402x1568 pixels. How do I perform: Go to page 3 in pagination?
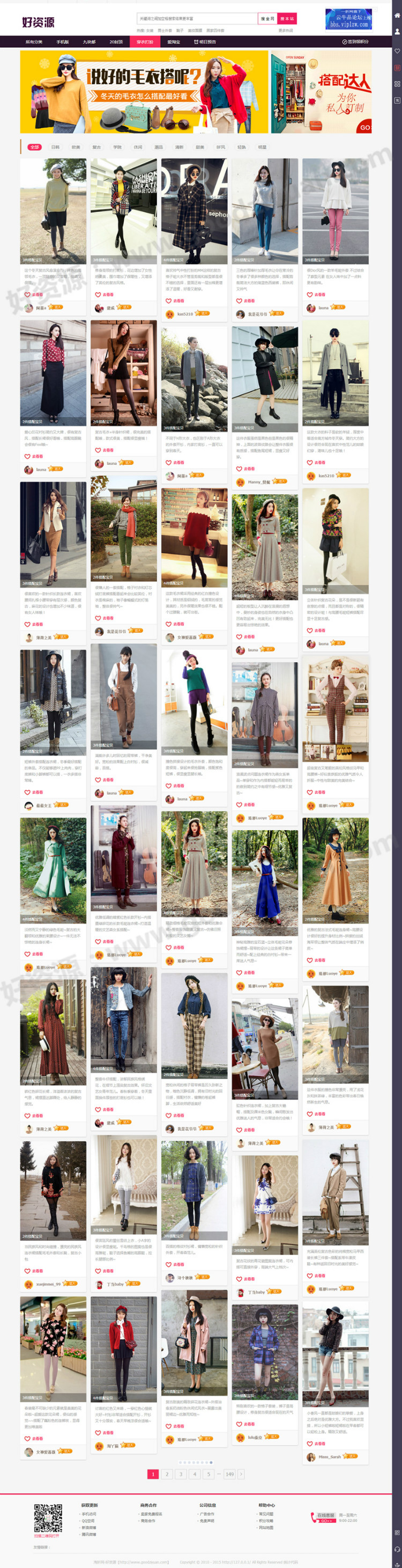(181, 1474)
